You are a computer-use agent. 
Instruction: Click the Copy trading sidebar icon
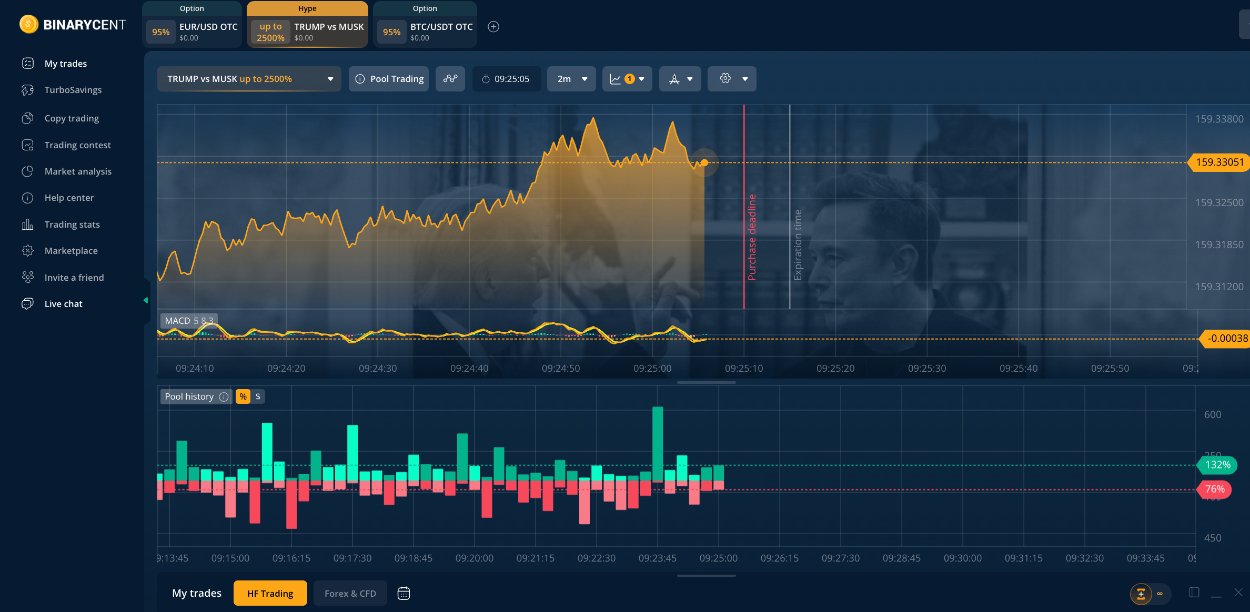(x=28, y=118)
